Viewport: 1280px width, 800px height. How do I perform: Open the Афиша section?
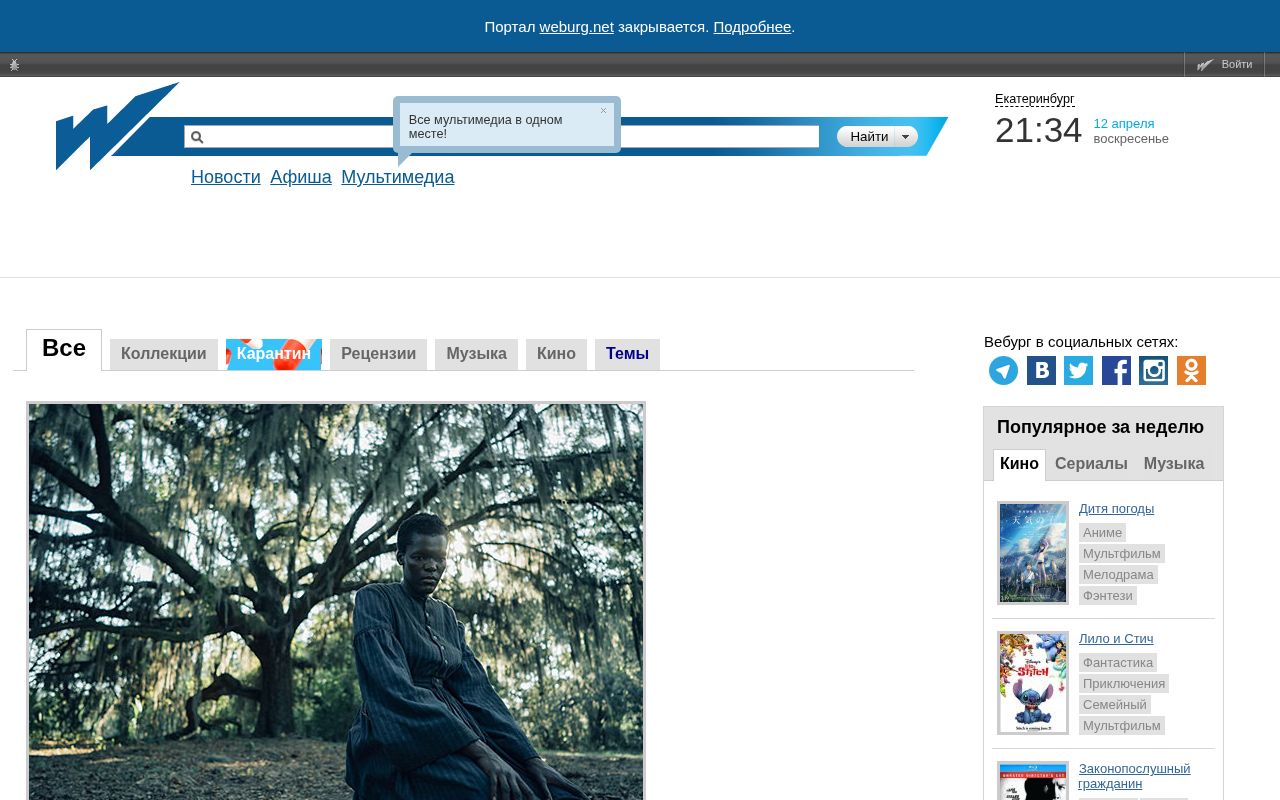(301, 177)
